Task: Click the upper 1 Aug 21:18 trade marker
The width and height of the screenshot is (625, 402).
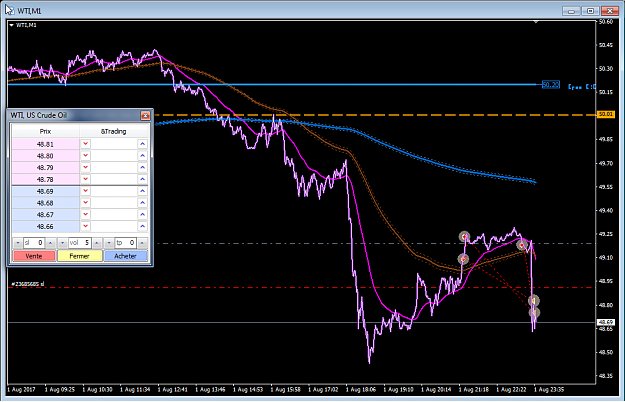Action: tap(464, 237)
